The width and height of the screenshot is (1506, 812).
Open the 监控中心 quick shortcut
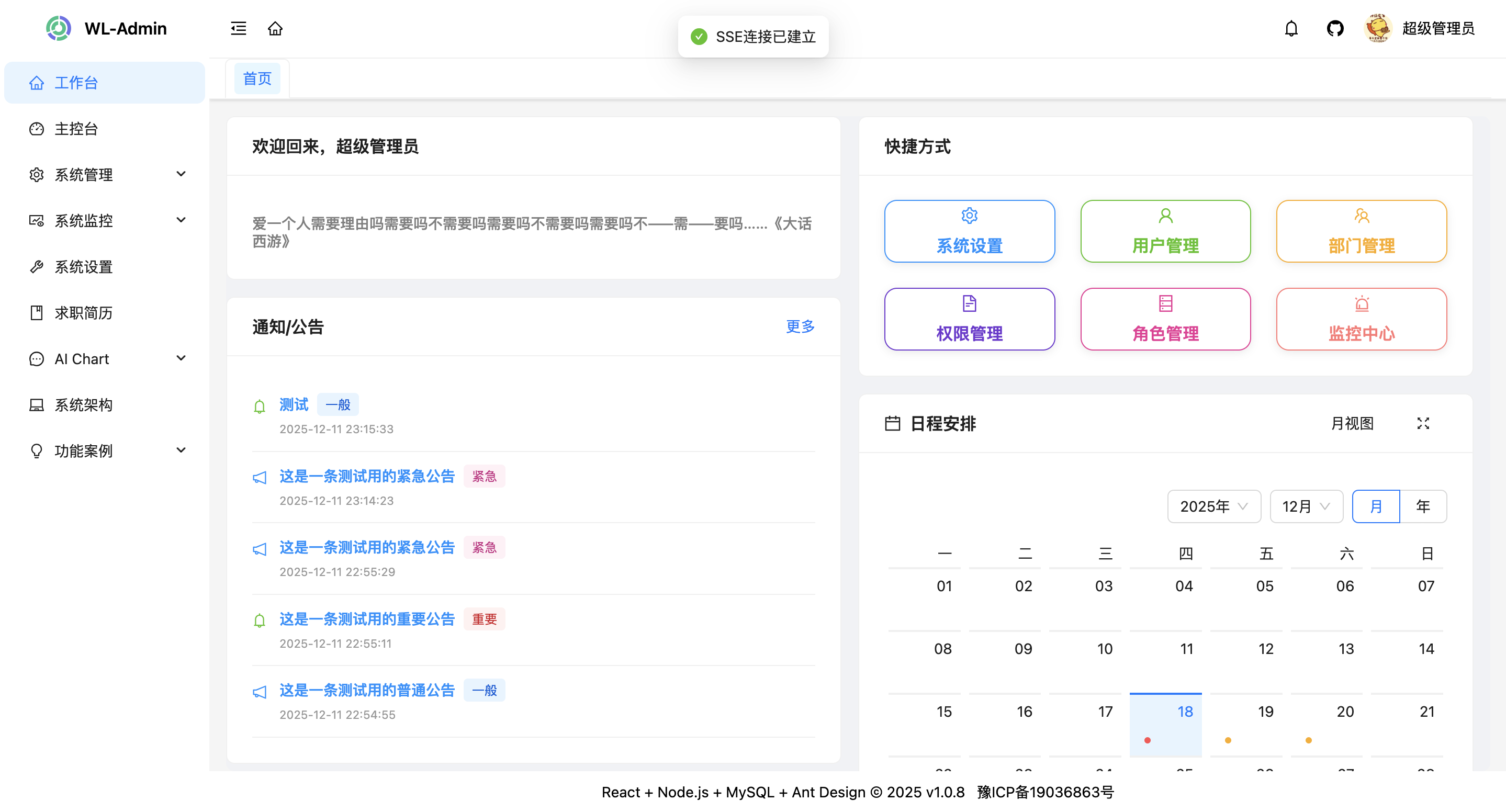point(1362,319)
